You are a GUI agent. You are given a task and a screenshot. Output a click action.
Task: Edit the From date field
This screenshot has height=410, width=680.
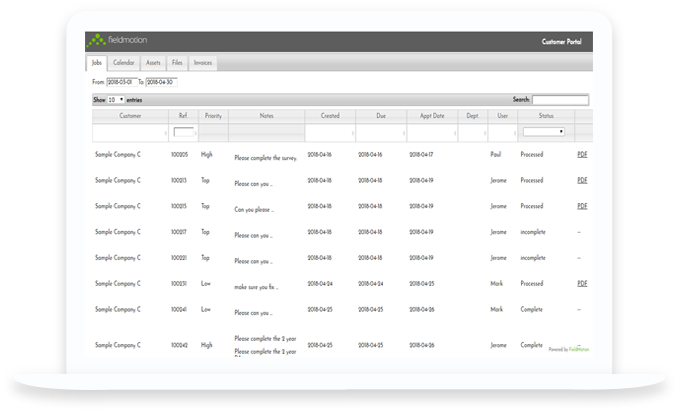(122, 82)
